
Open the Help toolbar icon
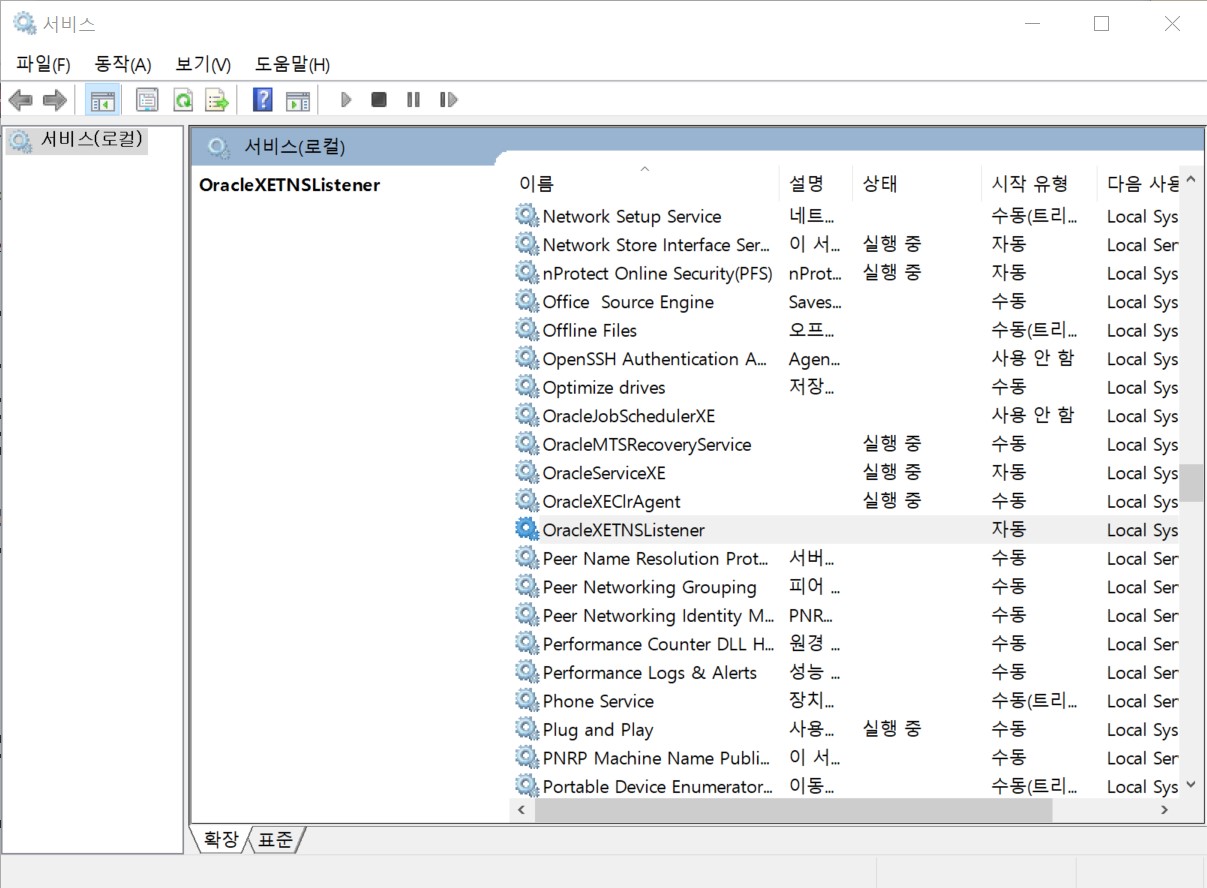coord(263,100)
